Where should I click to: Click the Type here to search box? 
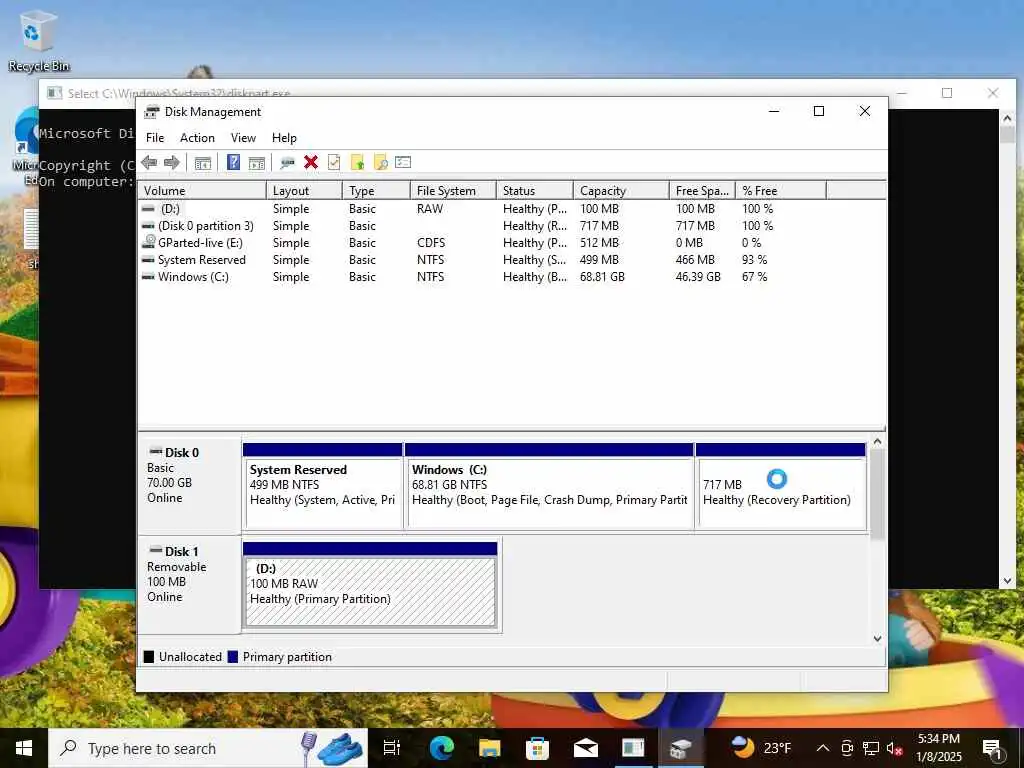click(208, 748)
